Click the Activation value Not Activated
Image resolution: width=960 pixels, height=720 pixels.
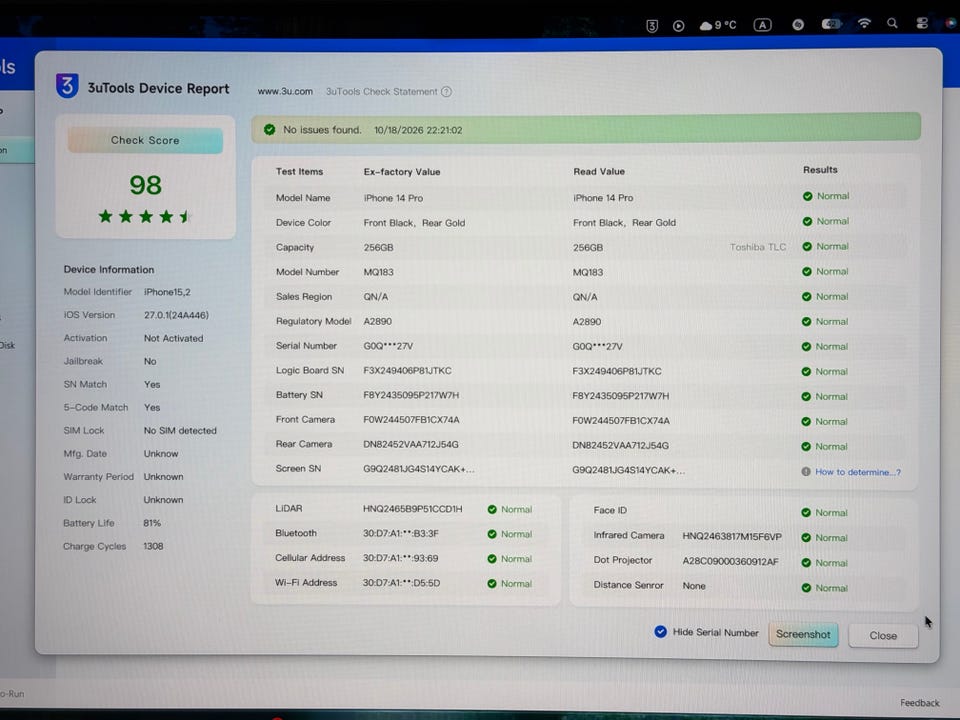pyautogui.click(x=173, y=339)
